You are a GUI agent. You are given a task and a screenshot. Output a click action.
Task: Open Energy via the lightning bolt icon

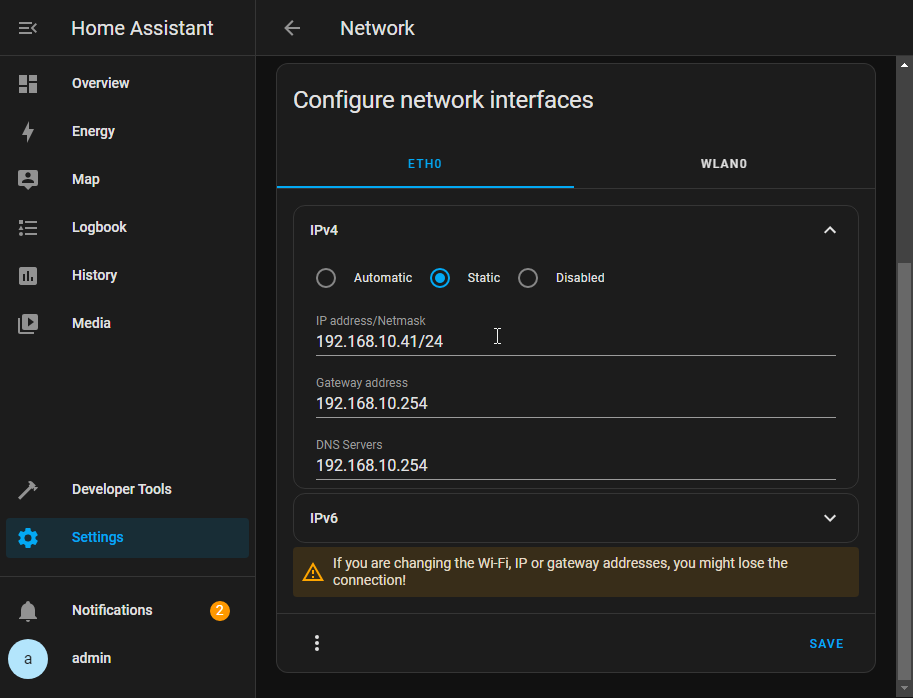click(x=28, y=132)
